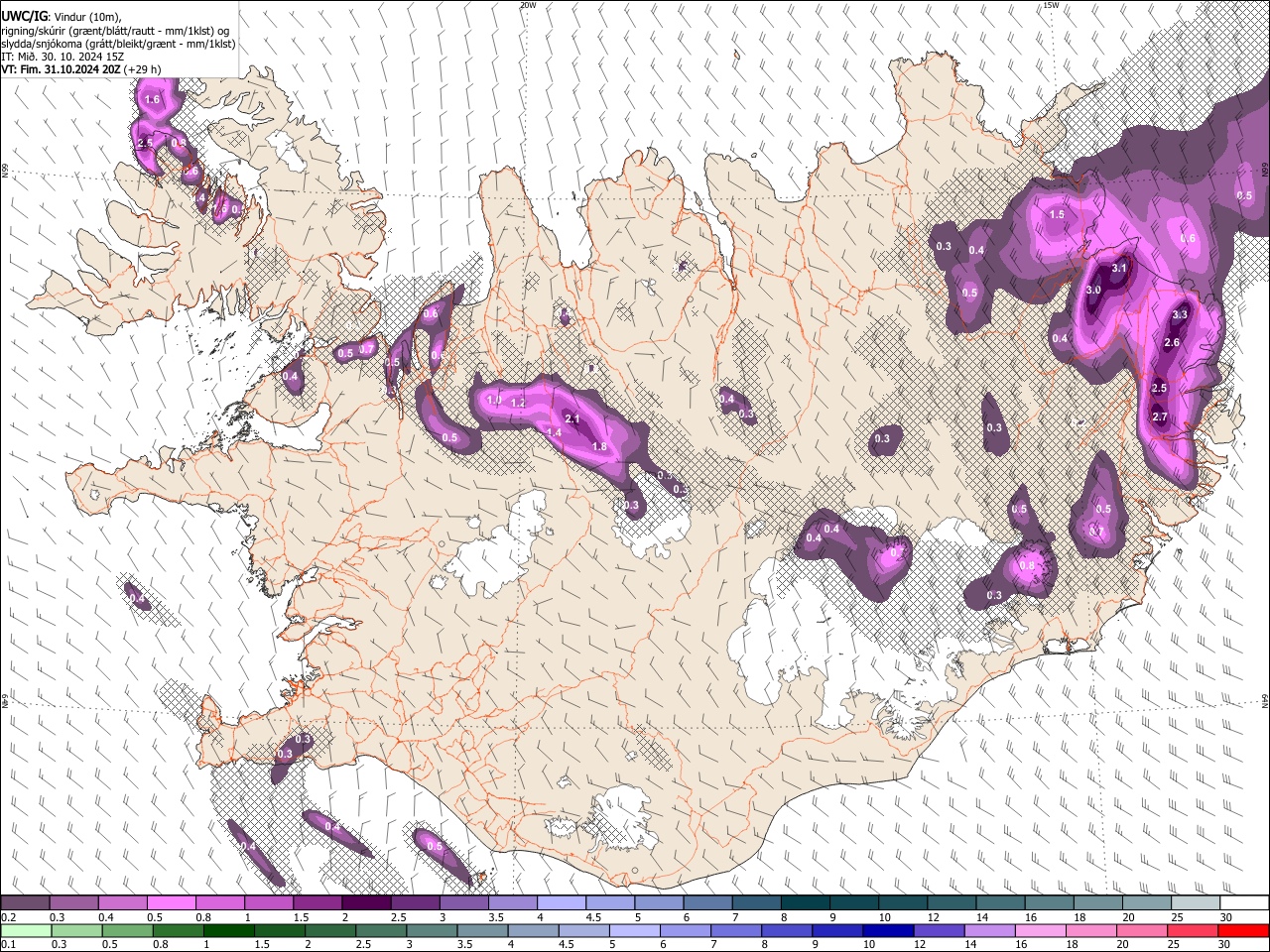Image resolution: width=1270 pixels, height=952 pixels.
Task: Select the light pink 16–18 swatch in lower legend
Action: pos(1042,931)
